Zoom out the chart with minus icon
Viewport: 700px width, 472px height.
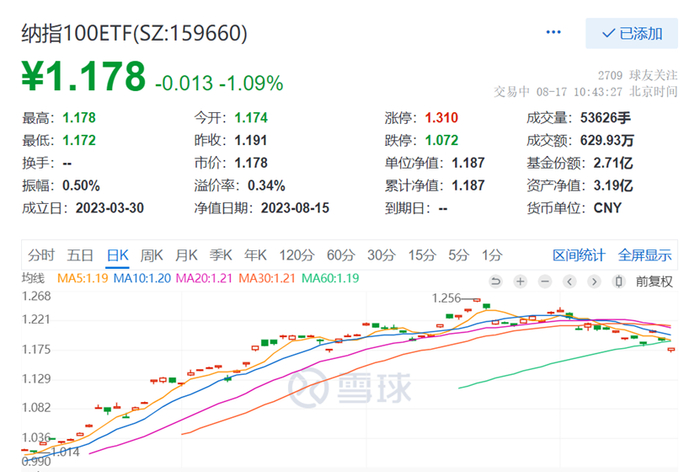point(545,281)
